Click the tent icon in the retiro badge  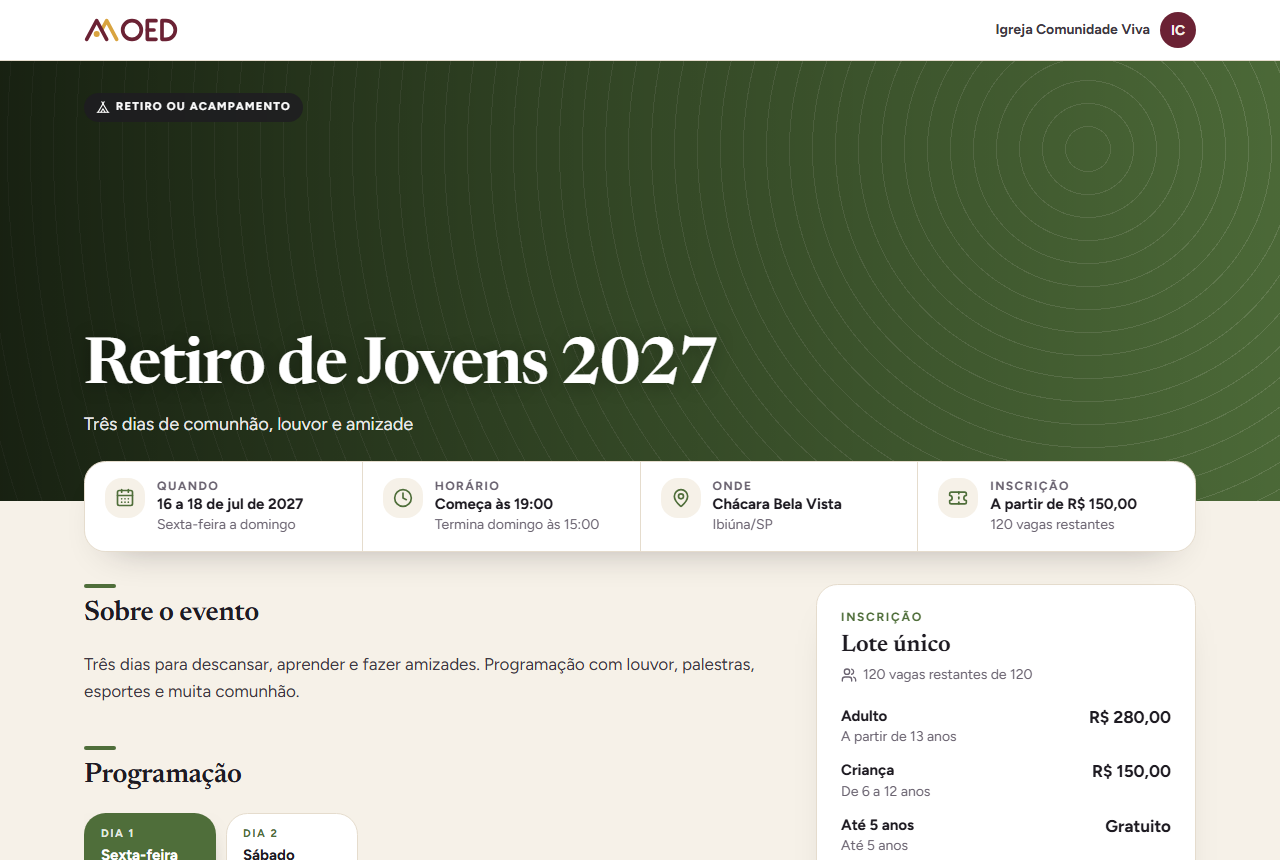point(103,107)
